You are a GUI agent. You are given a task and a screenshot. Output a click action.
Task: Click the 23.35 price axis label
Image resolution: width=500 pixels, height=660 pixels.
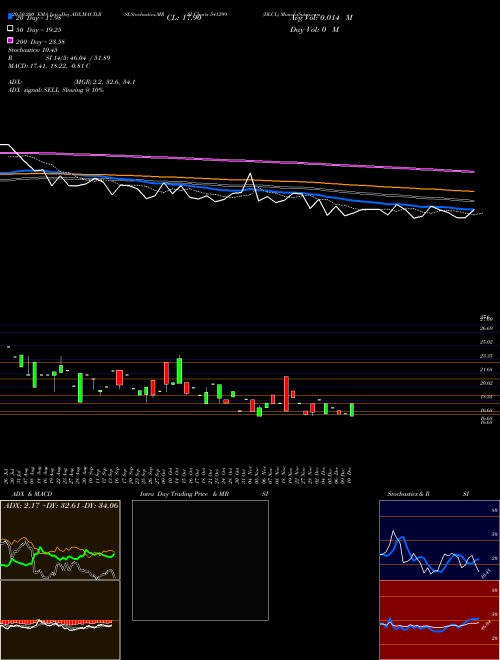coord(487,356)
